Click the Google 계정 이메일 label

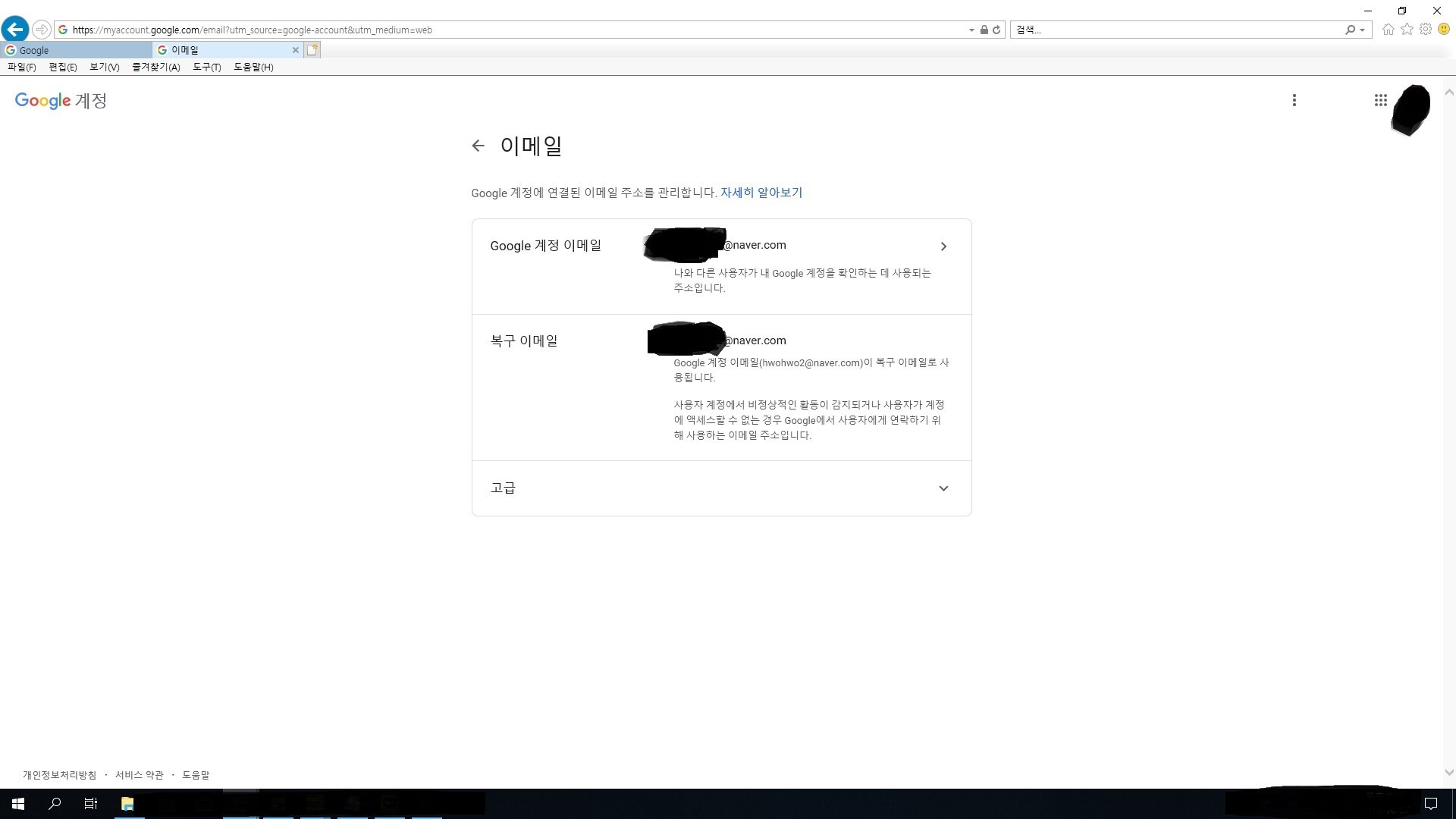click(546, 246)
